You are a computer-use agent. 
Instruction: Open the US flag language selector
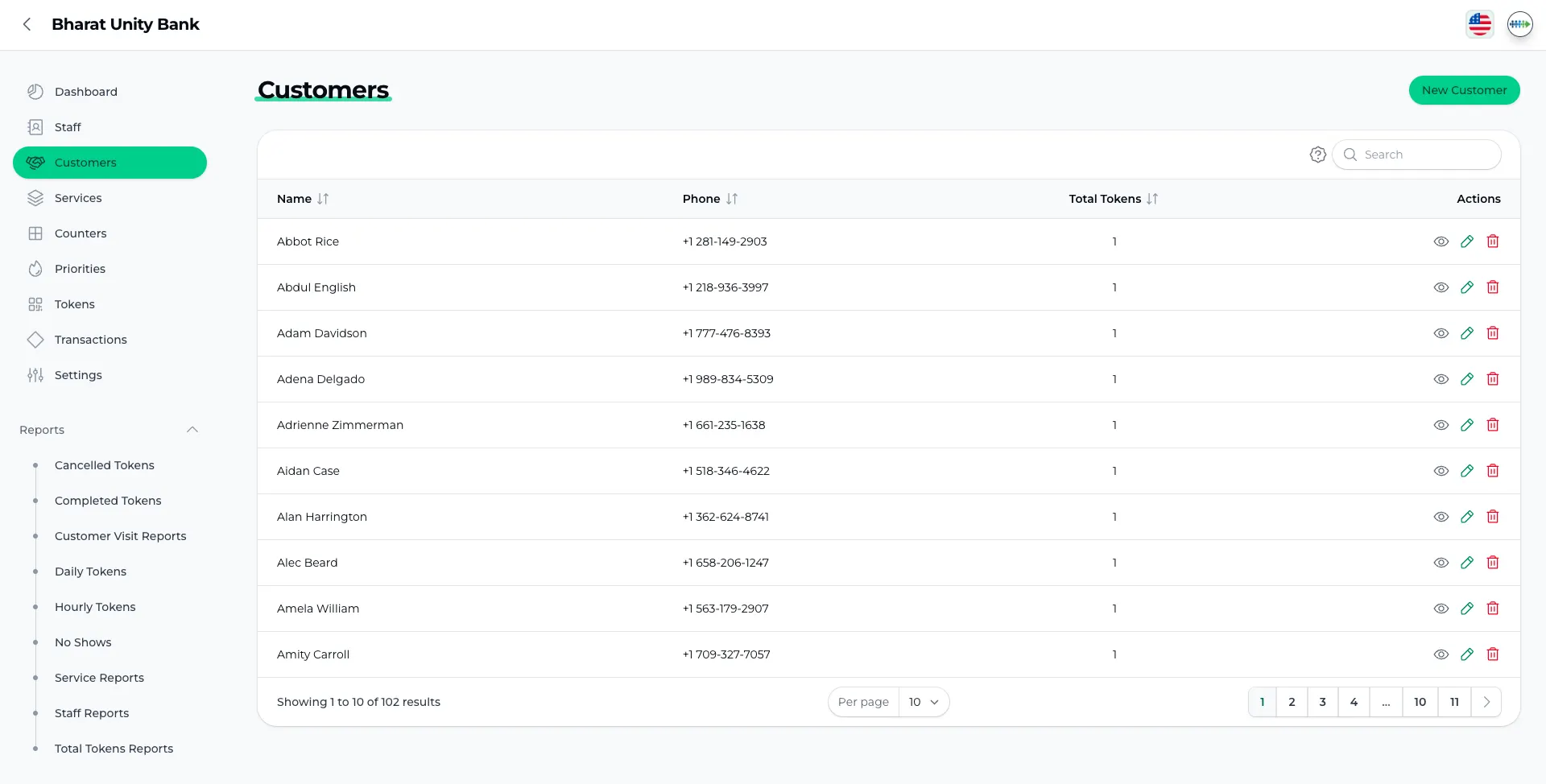(x=1479, y=24)
